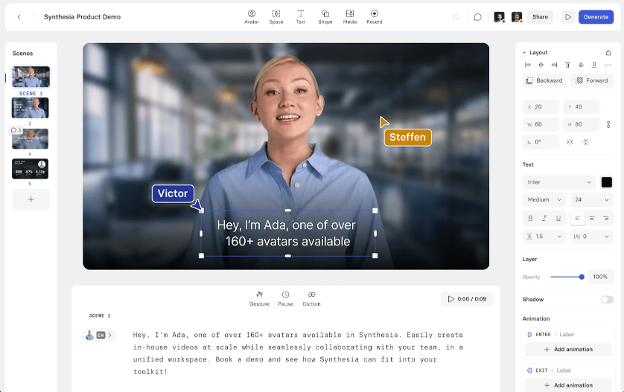Open the line height 1.5 dropdown
This screenshot has width=624, height=392.
coord(544,236)
